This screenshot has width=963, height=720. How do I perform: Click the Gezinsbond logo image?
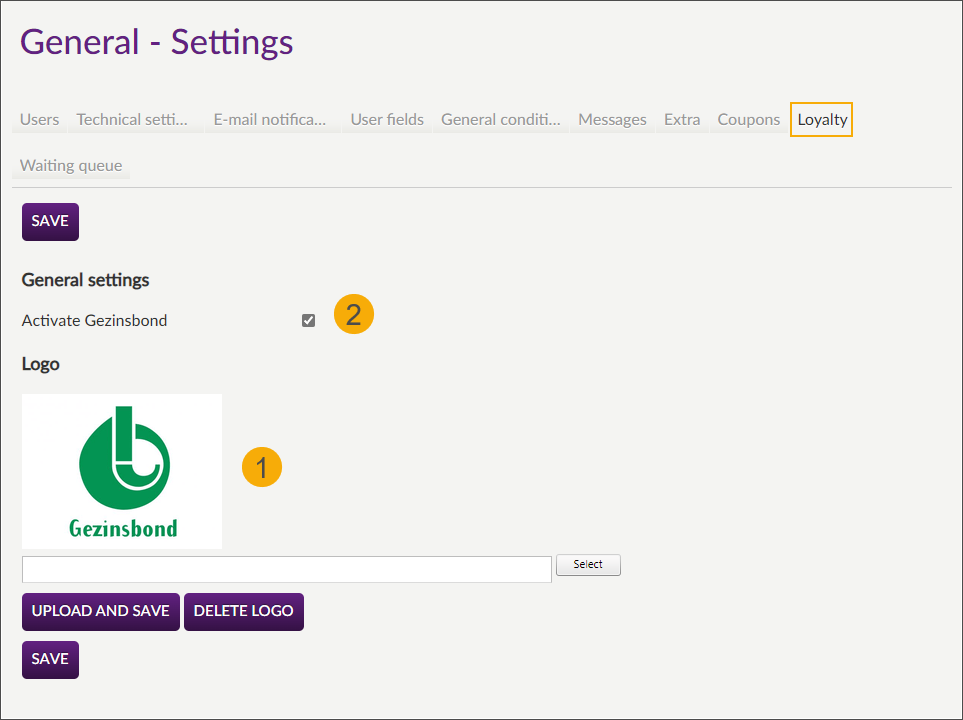pyautogui.click(x=122, y=471)
